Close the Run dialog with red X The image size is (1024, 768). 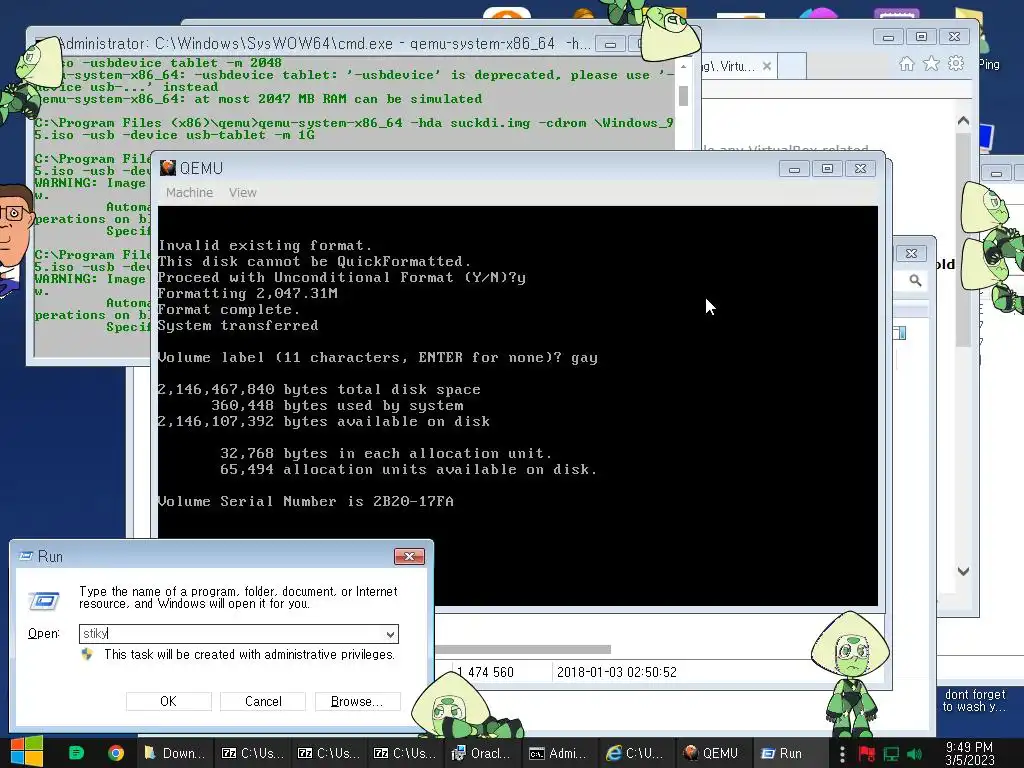coord(409,556)
